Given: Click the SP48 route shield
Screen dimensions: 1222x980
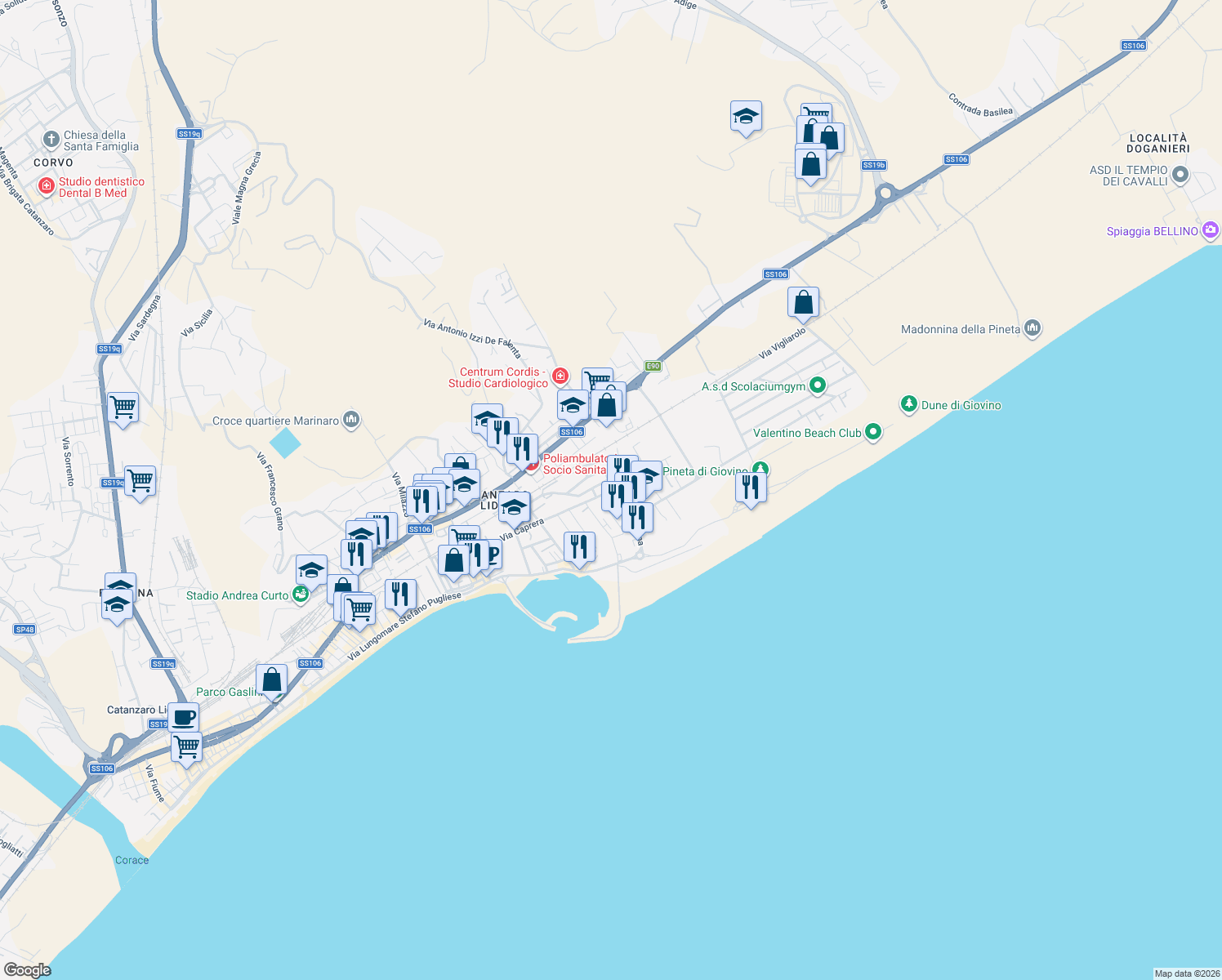Looking at the screenshot, I should point(25,629).
